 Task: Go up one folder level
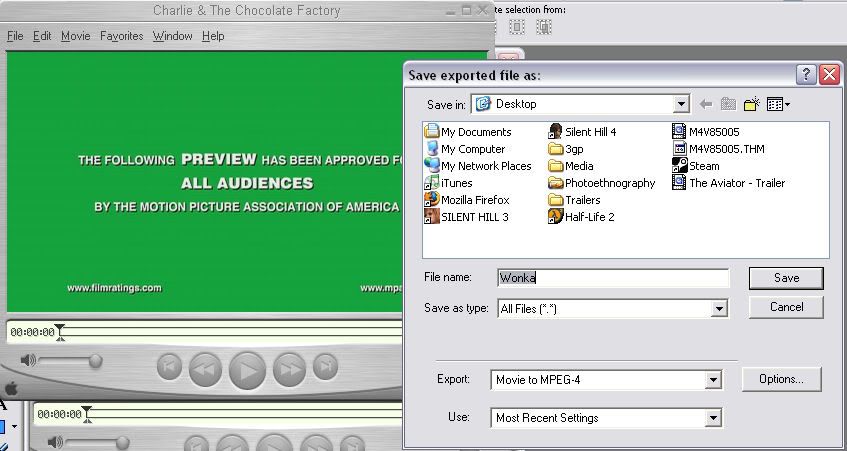click(x=728, y=104)
